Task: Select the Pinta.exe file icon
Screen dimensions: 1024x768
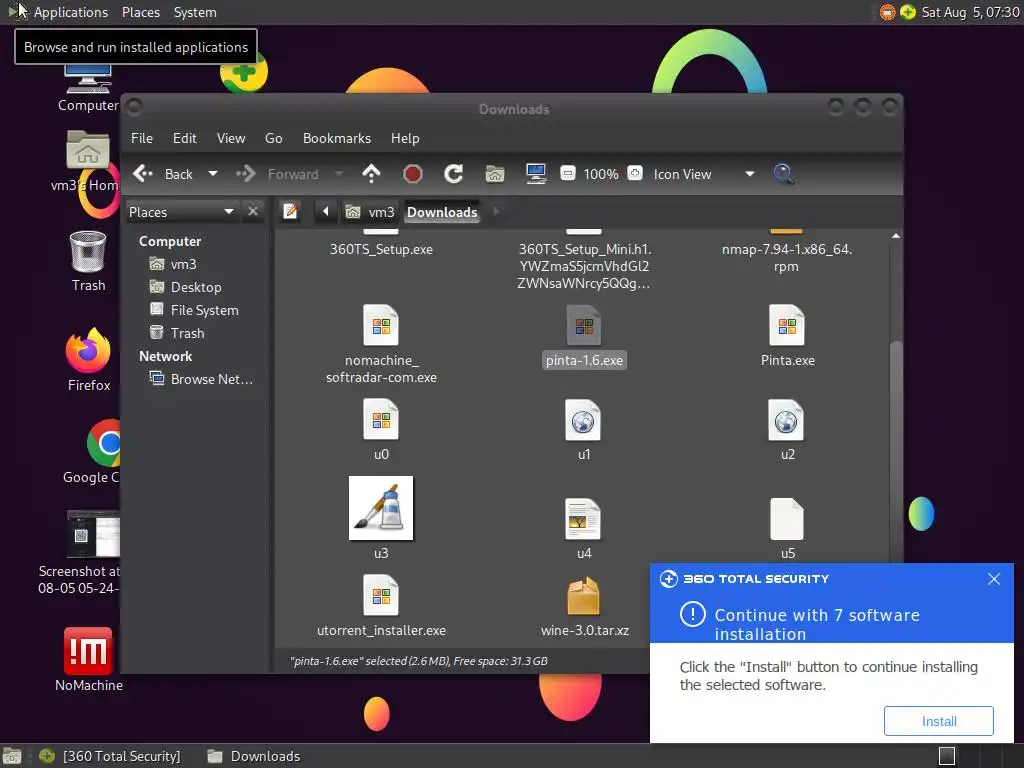Action: [787, 325]
